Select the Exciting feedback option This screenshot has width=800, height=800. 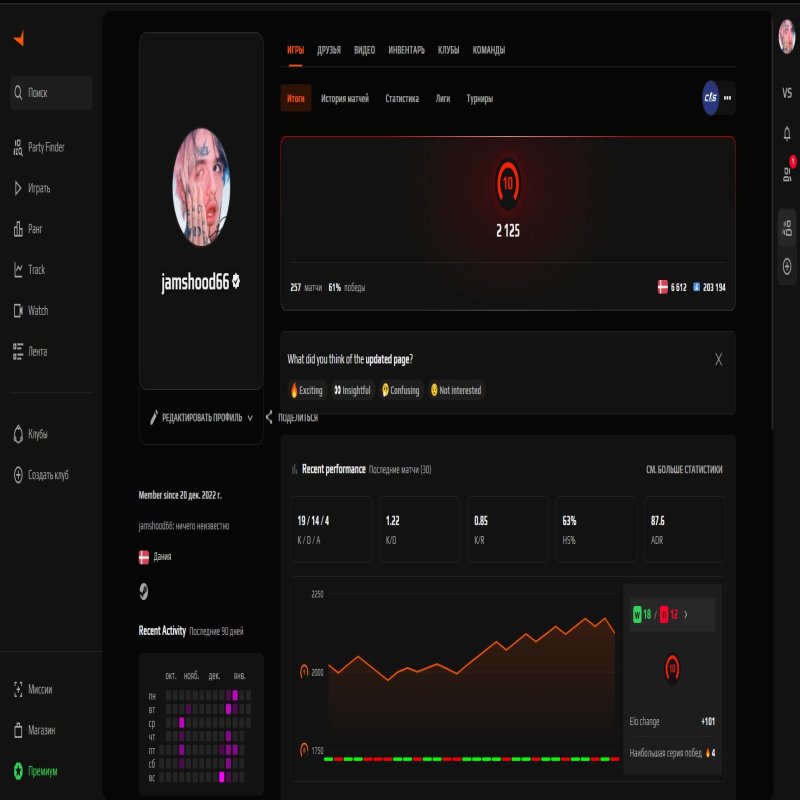(308, 390)
